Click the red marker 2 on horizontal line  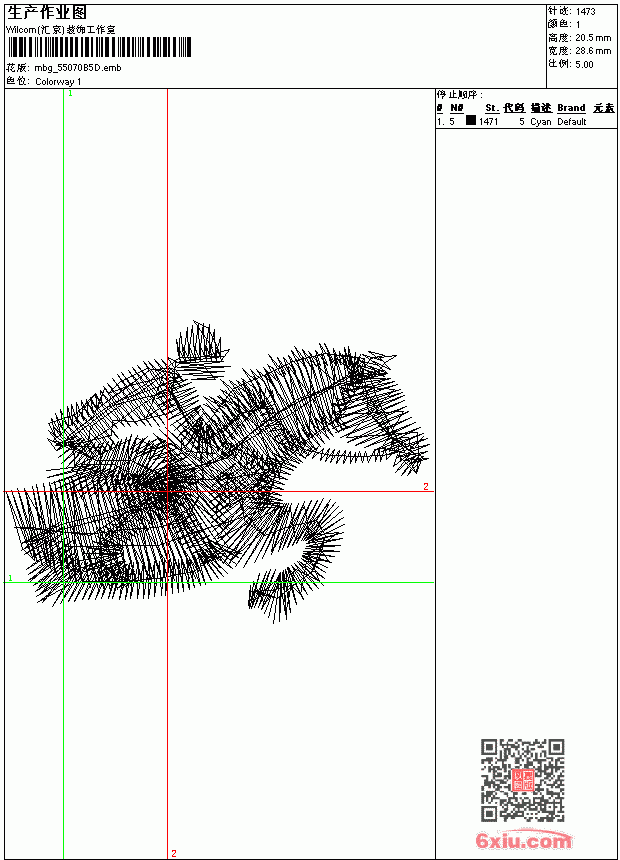point(426,486)
